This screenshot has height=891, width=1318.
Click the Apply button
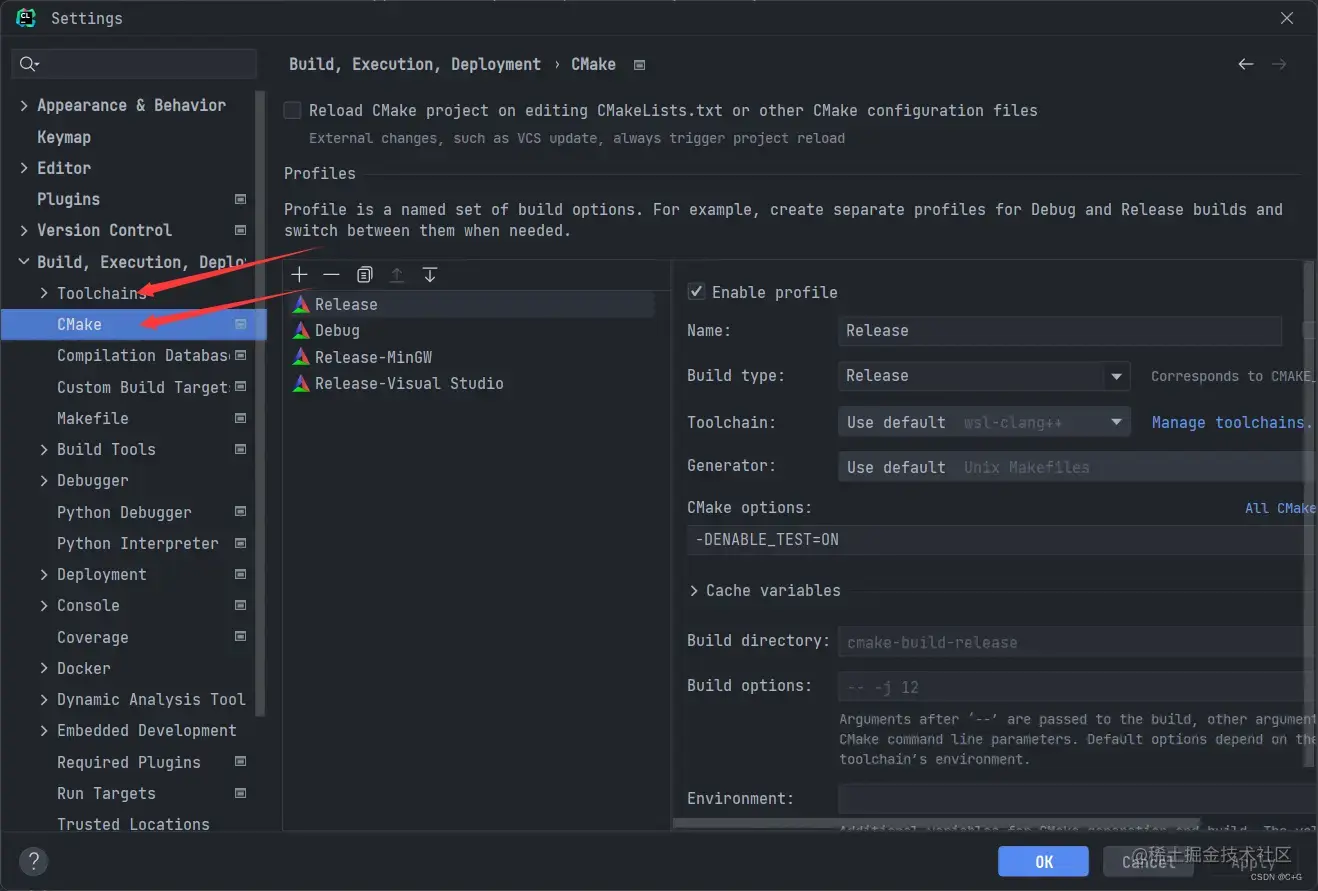[x=1254, y=862]
